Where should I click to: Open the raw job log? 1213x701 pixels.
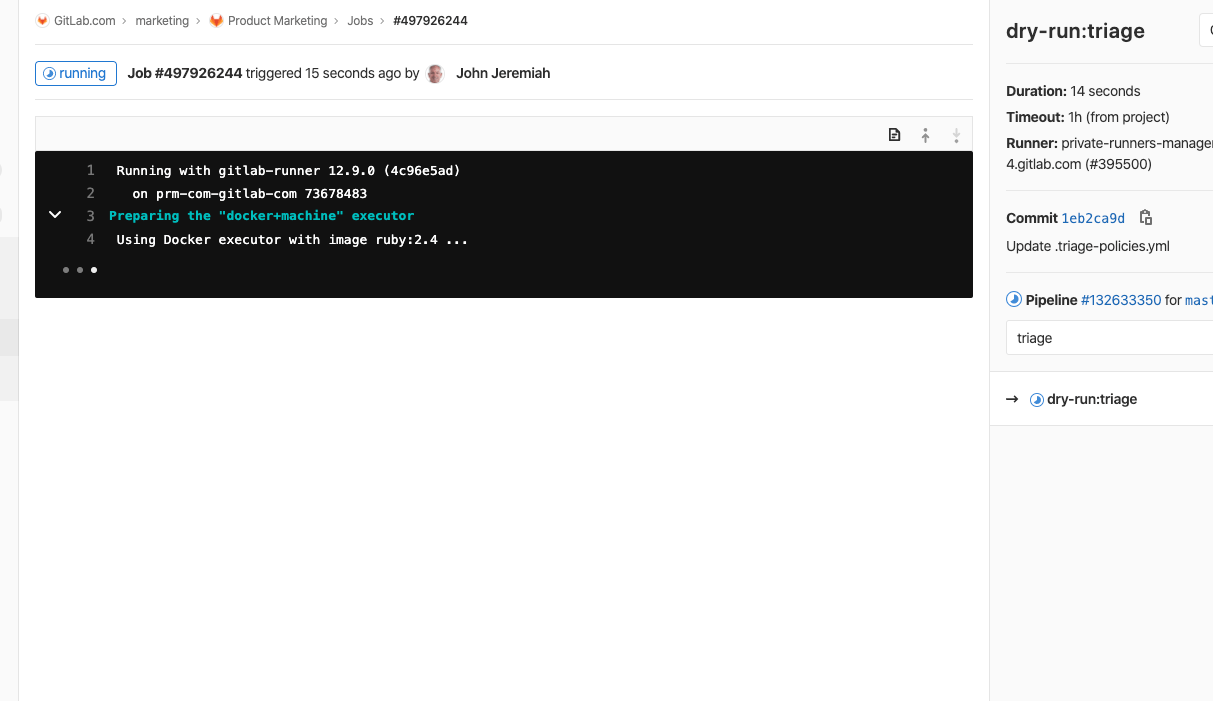pos(894,135)
